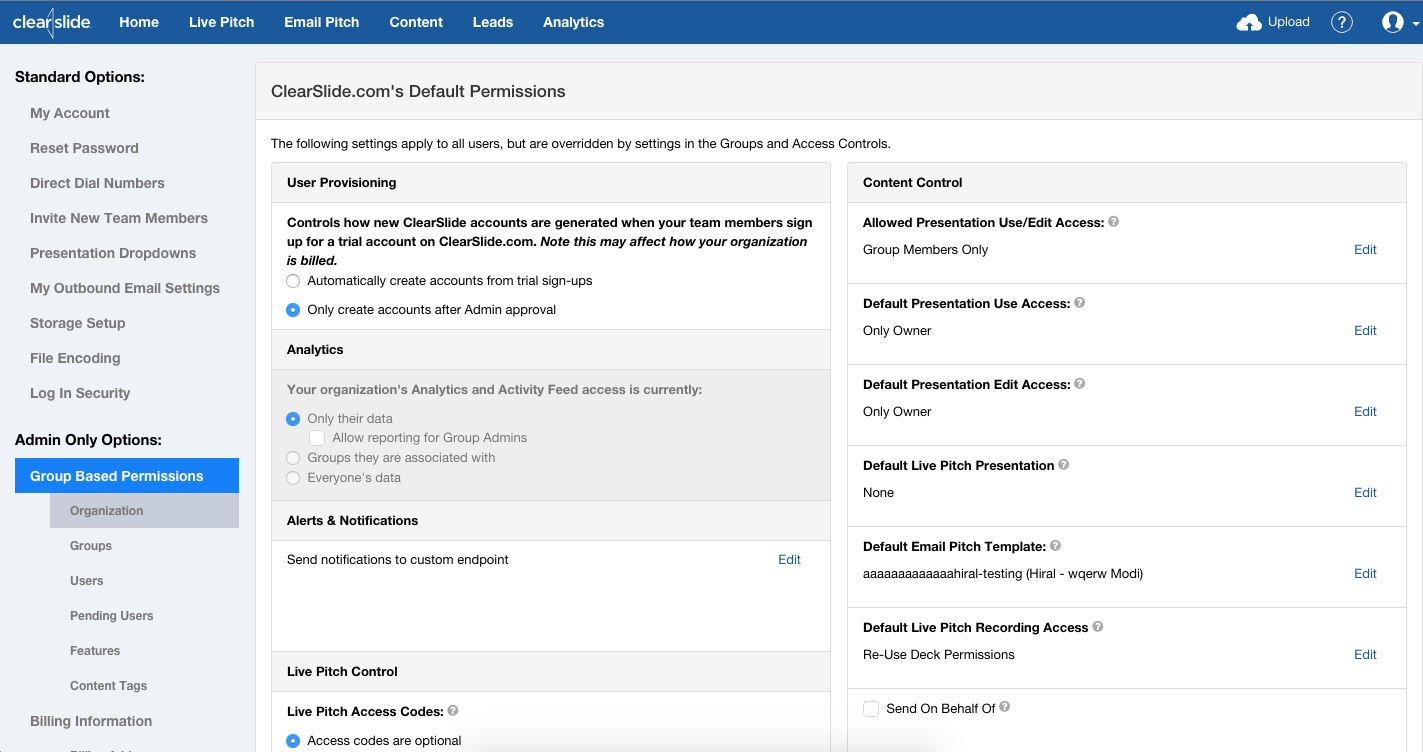The height and width of the screenshot is (752, 1423).
Task: Select the Only their data radio option
Action: (293, 419)
